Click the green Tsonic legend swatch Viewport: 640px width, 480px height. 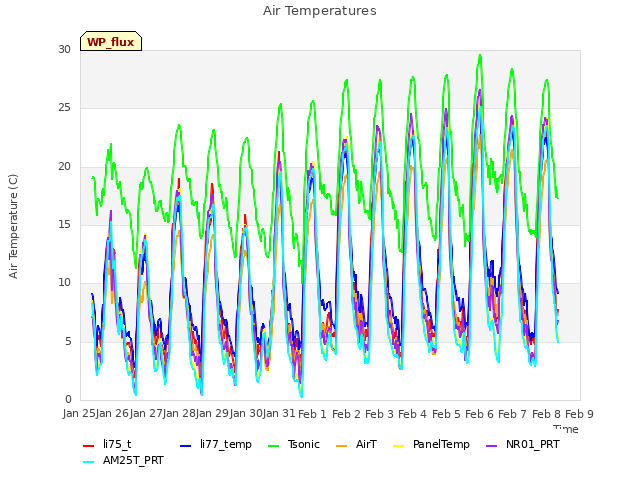(273, 446)
